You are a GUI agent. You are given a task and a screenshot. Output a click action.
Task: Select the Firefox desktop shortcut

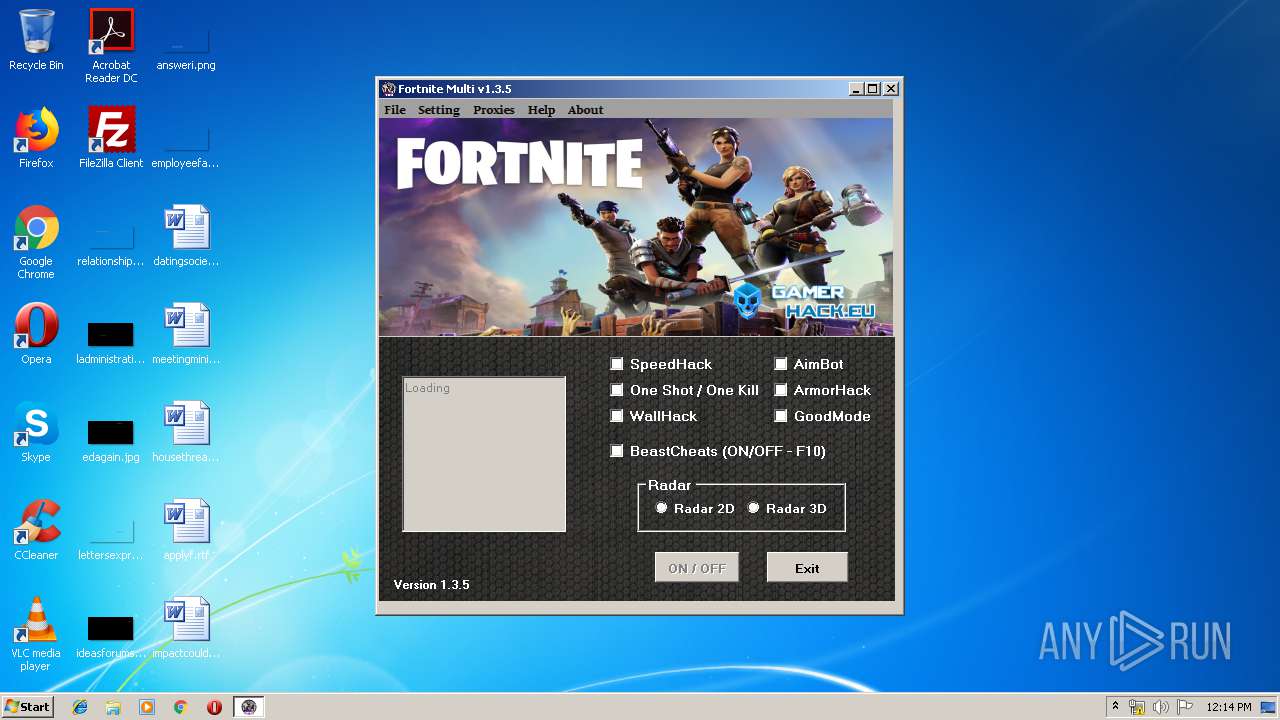[36, 138]
